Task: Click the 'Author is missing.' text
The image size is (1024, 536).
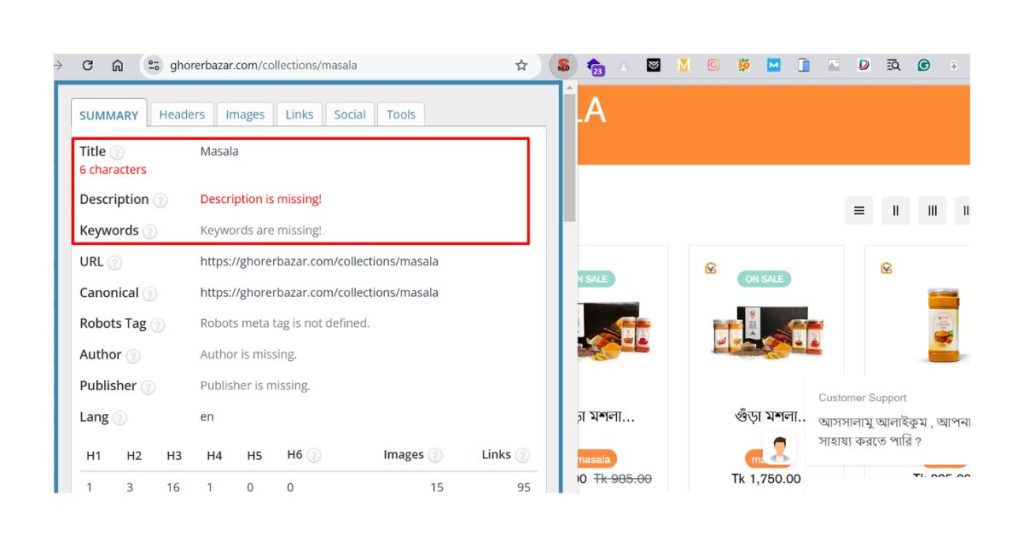Action: [248, 355]
